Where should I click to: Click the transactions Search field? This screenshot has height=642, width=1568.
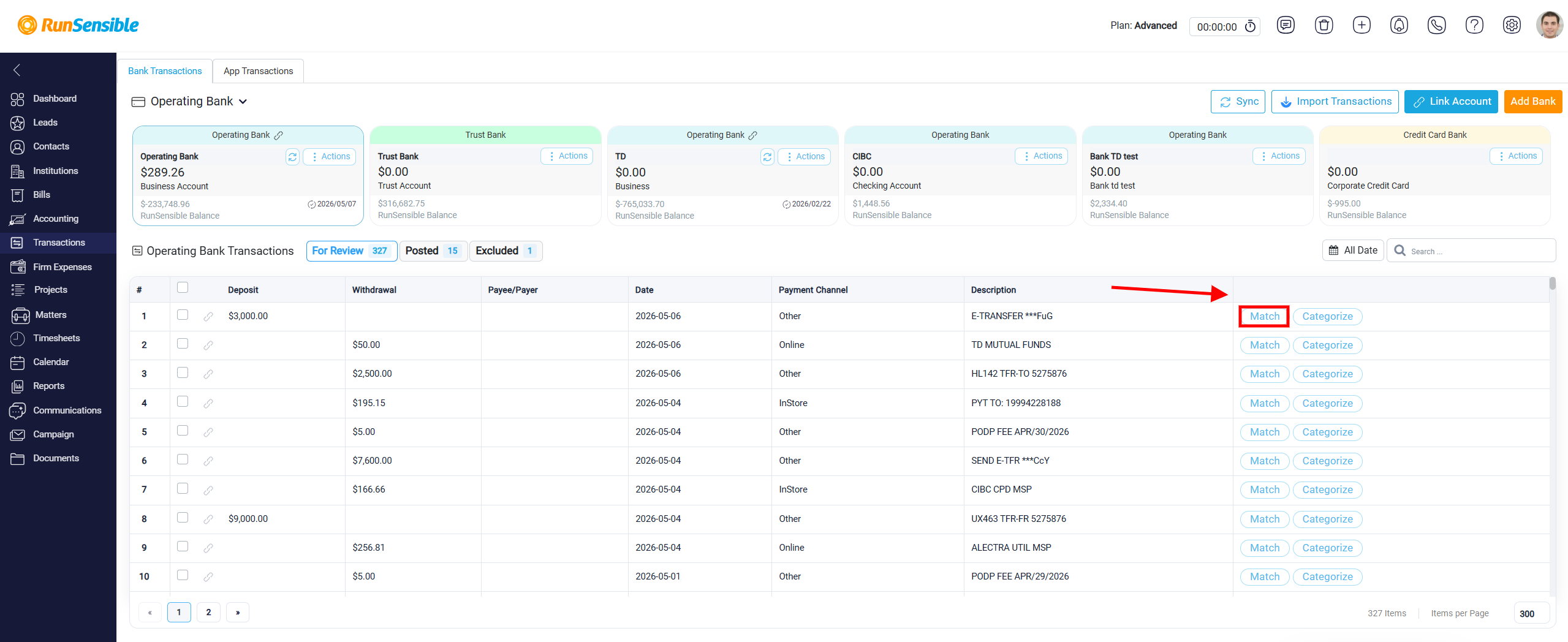1471,251
